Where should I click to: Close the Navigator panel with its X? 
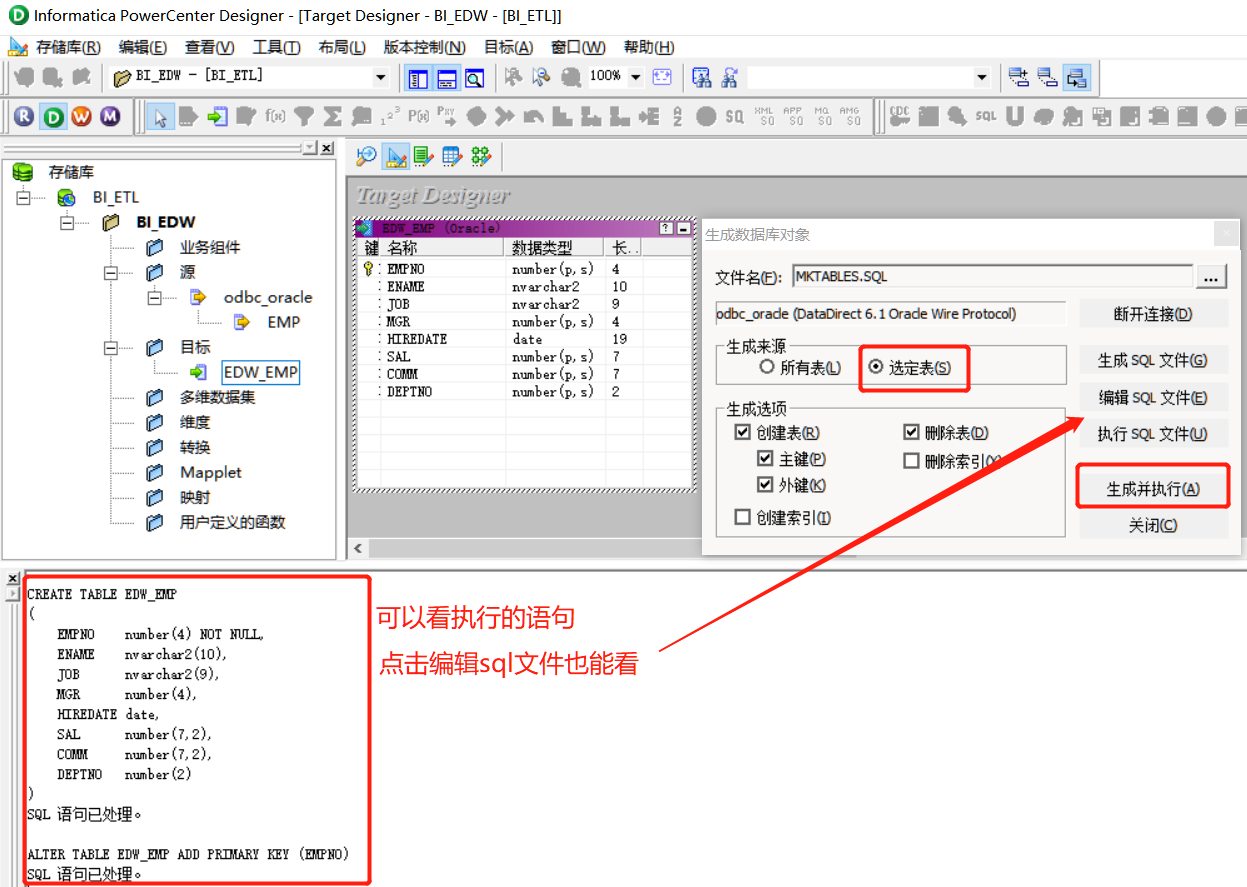pyautogui.click(x=327, y=148)
